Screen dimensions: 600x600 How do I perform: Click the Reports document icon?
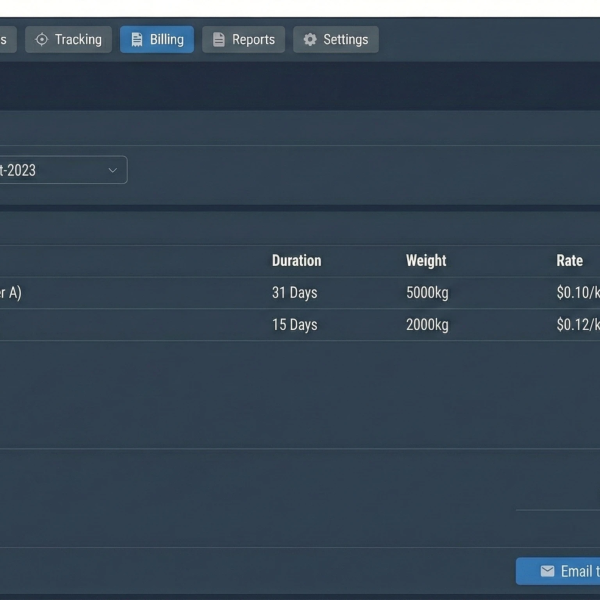coord(219,40)
